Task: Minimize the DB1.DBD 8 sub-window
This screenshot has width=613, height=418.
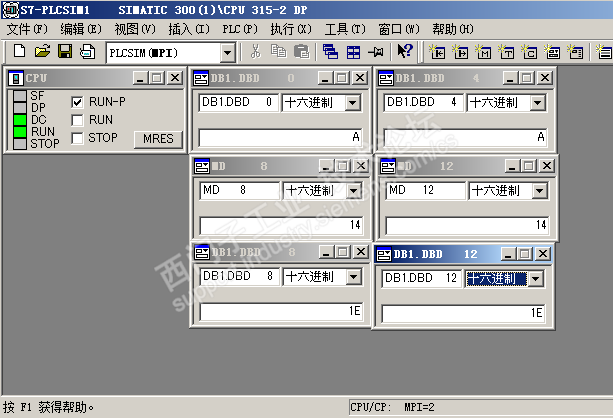Action: (326, 252)
